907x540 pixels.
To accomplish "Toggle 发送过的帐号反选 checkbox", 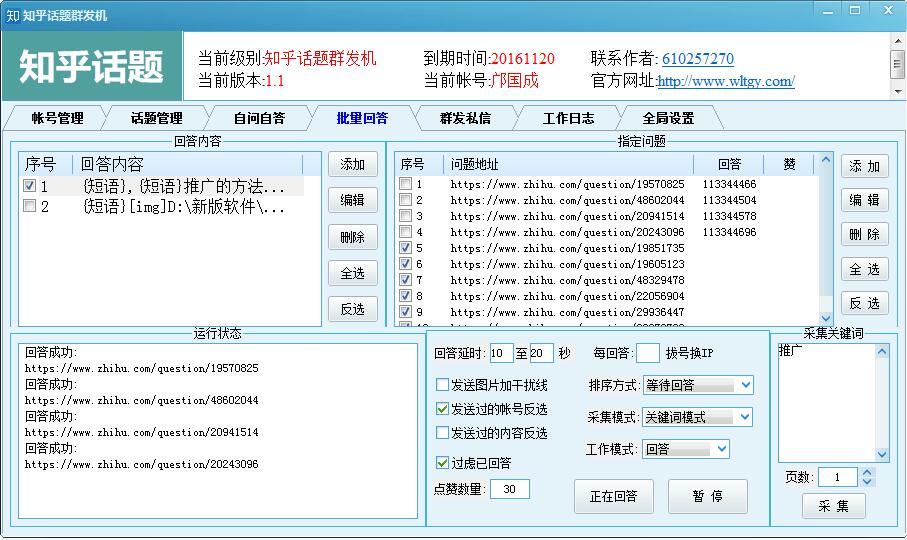I will (443, 409).
